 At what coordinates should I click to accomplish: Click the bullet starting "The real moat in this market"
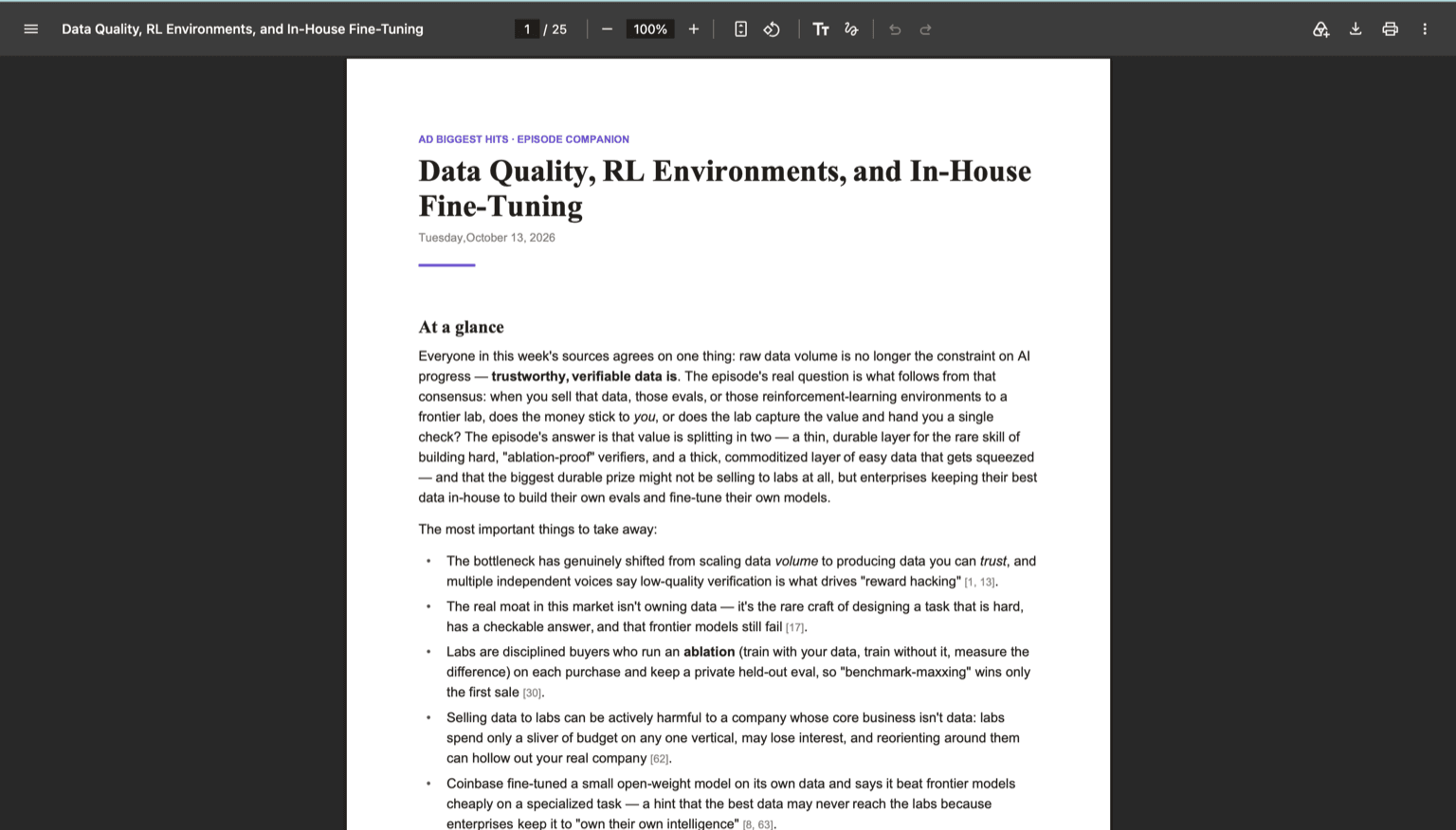tap(736, 617)
